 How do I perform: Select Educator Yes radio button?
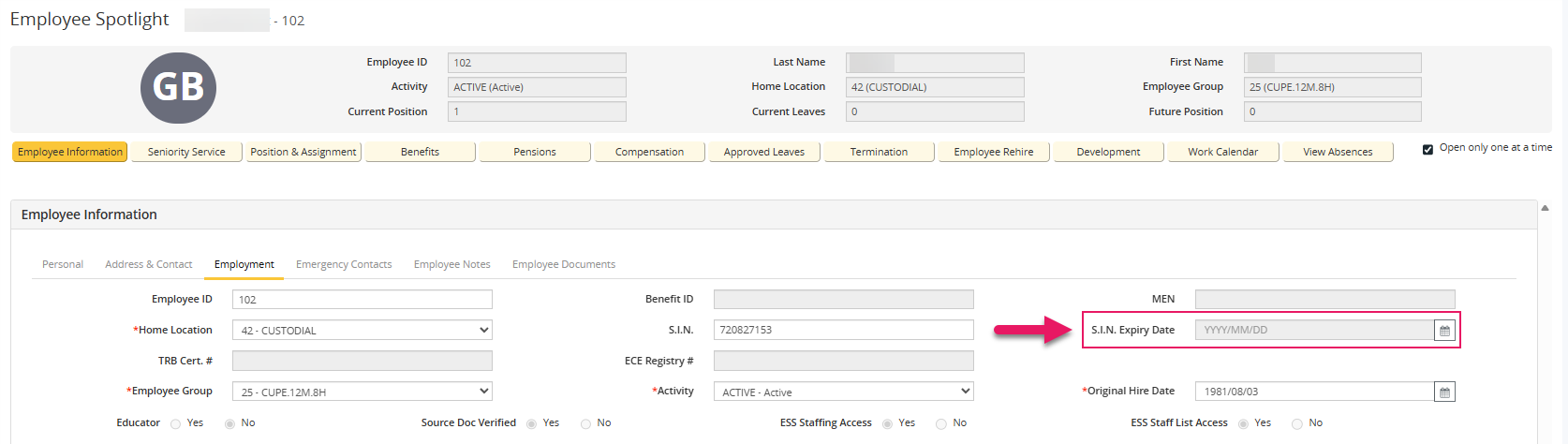point(175,424)
